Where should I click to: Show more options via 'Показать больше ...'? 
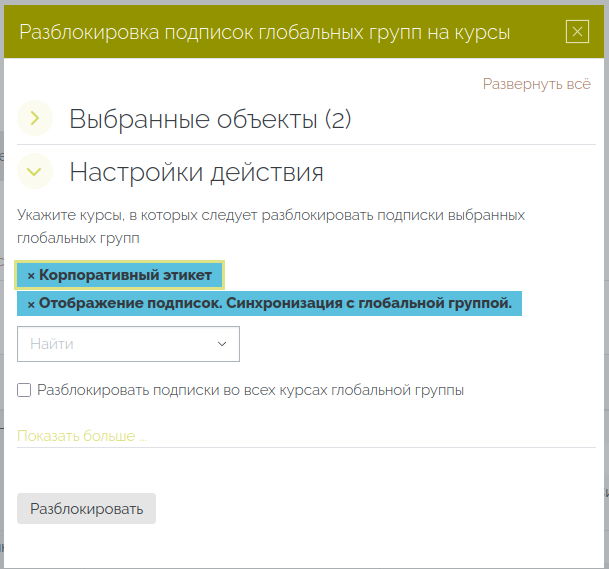point(81,436)
